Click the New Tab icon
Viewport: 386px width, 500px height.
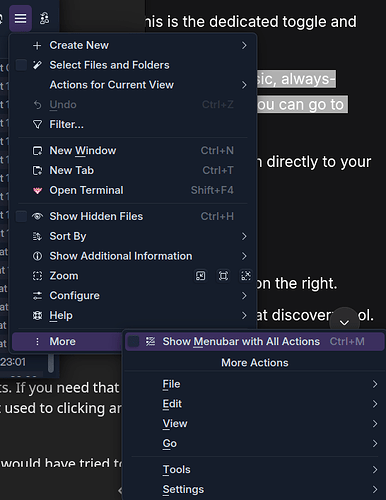tap(37, 171)
